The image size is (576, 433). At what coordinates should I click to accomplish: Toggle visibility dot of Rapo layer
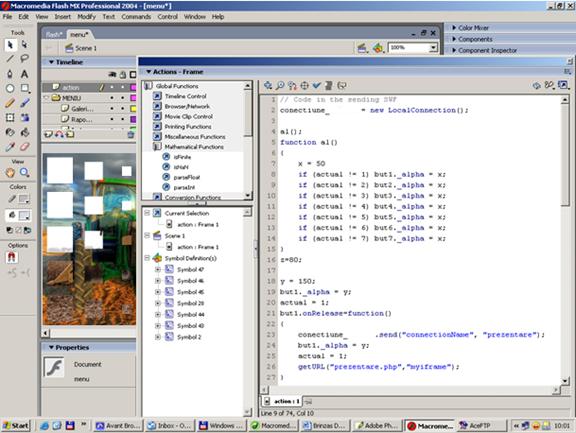click(x=112, y=119)
